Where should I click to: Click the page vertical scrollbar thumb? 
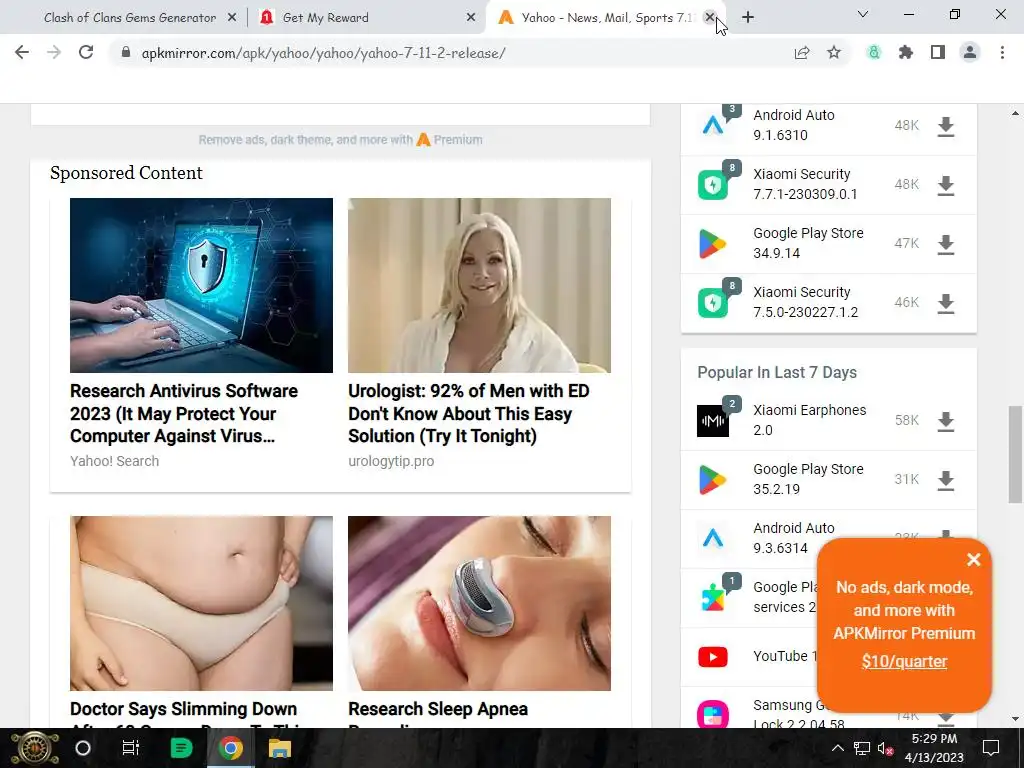pyautogui.click(x=1015, y=455)
